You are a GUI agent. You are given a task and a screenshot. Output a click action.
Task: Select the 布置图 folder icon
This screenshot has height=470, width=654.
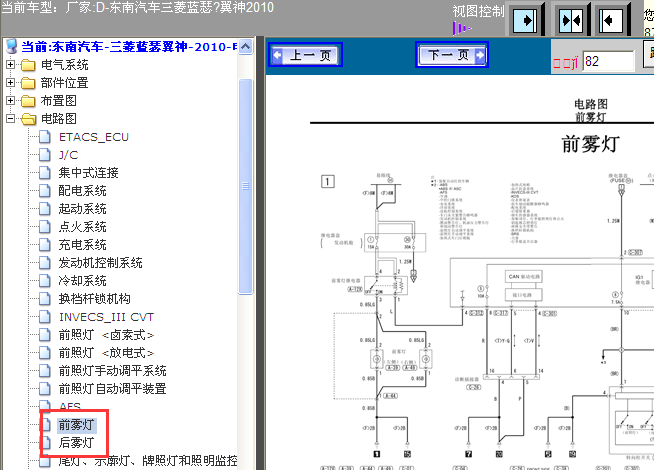pyautogui.click(x=28, y=101)
